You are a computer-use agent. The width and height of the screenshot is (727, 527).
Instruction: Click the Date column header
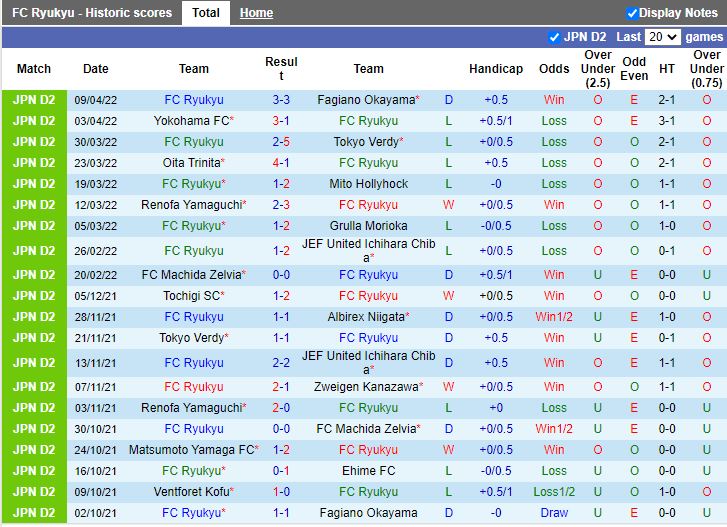[x=96, y=69]
